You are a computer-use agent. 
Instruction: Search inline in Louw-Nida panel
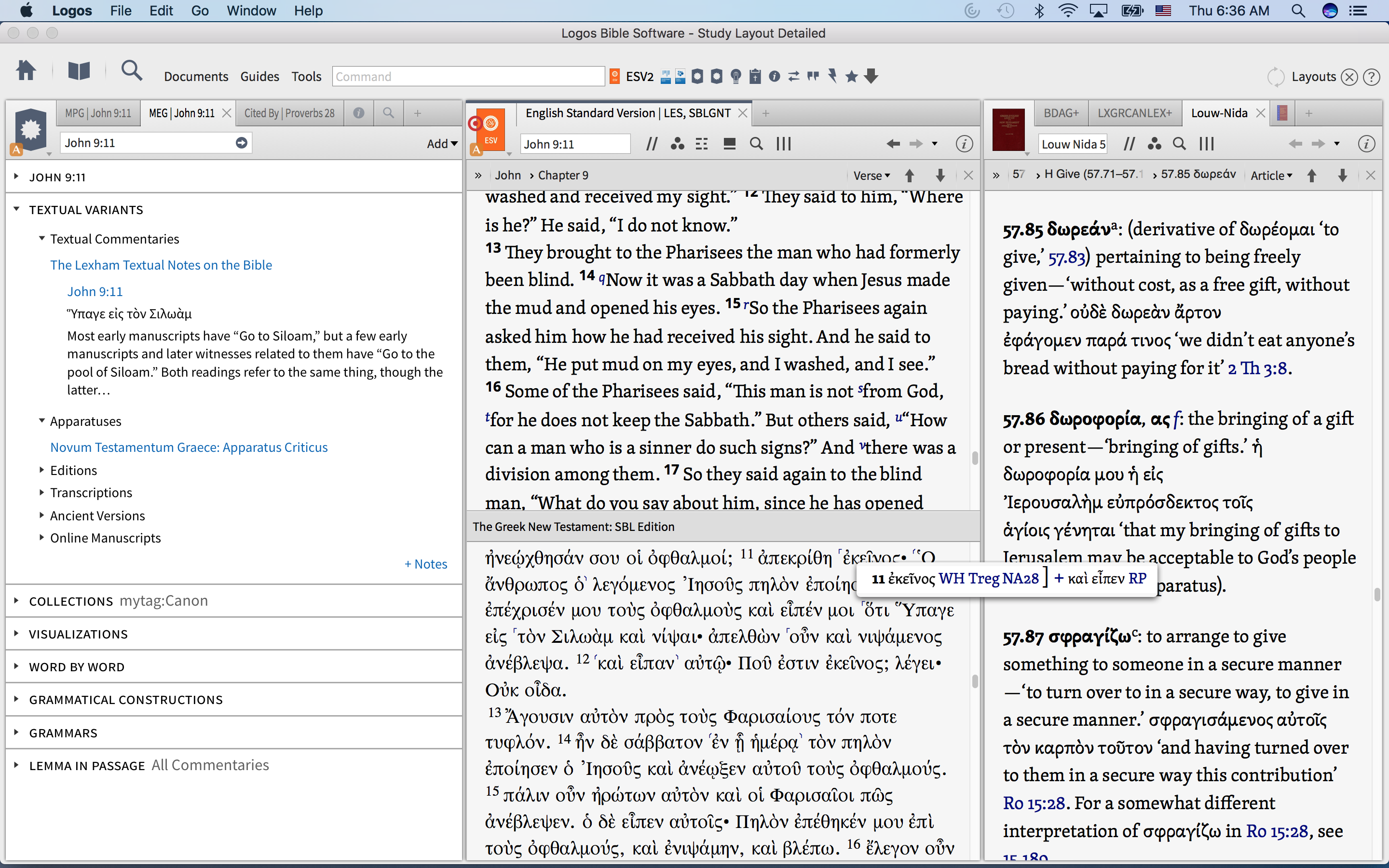[1180, 144]
